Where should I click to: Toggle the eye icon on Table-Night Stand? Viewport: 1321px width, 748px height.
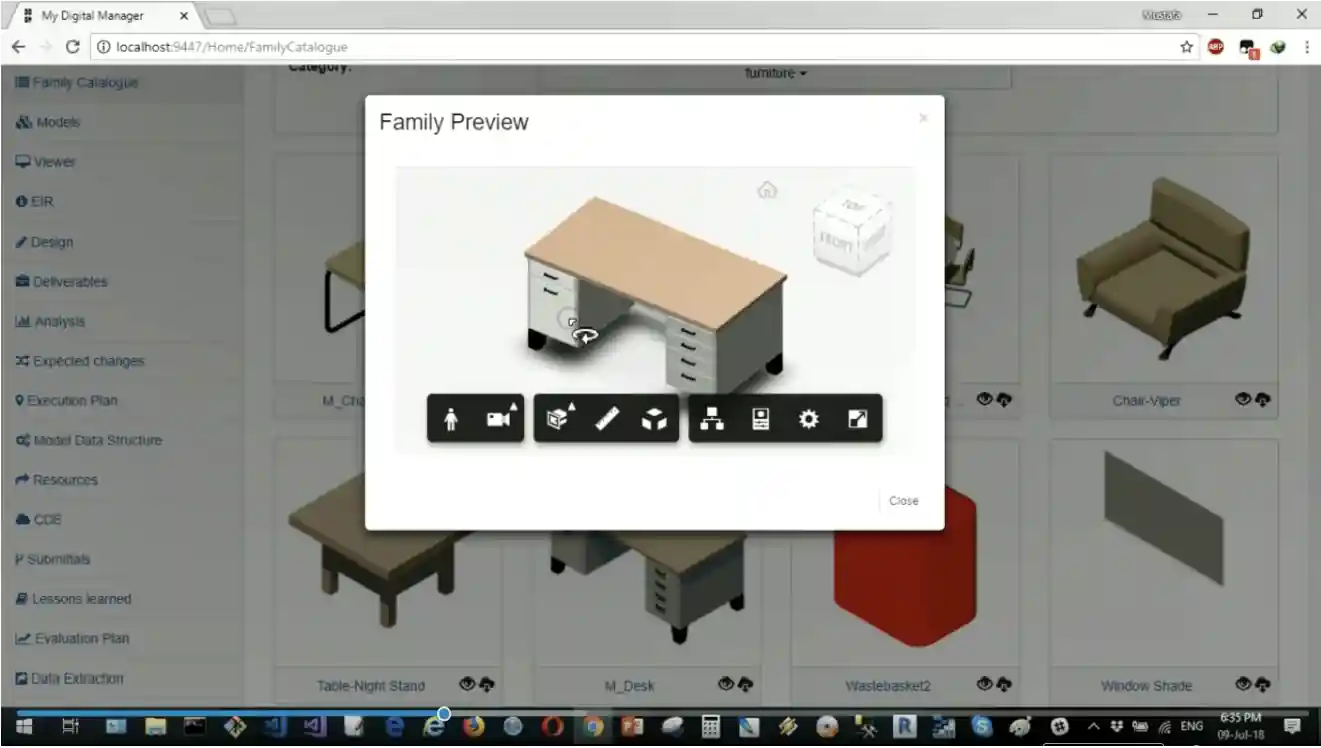[x=466, y=684]
